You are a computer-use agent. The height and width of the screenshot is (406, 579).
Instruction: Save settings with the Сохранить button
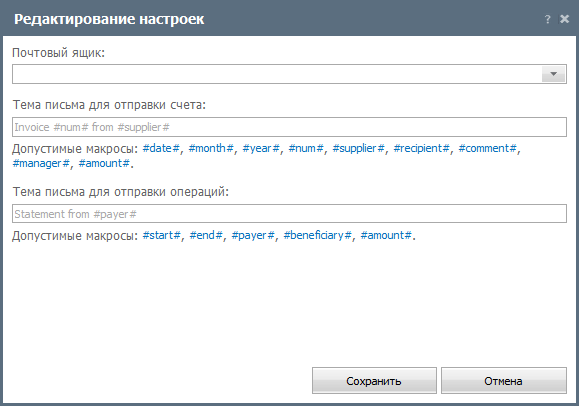click(374, 381)
